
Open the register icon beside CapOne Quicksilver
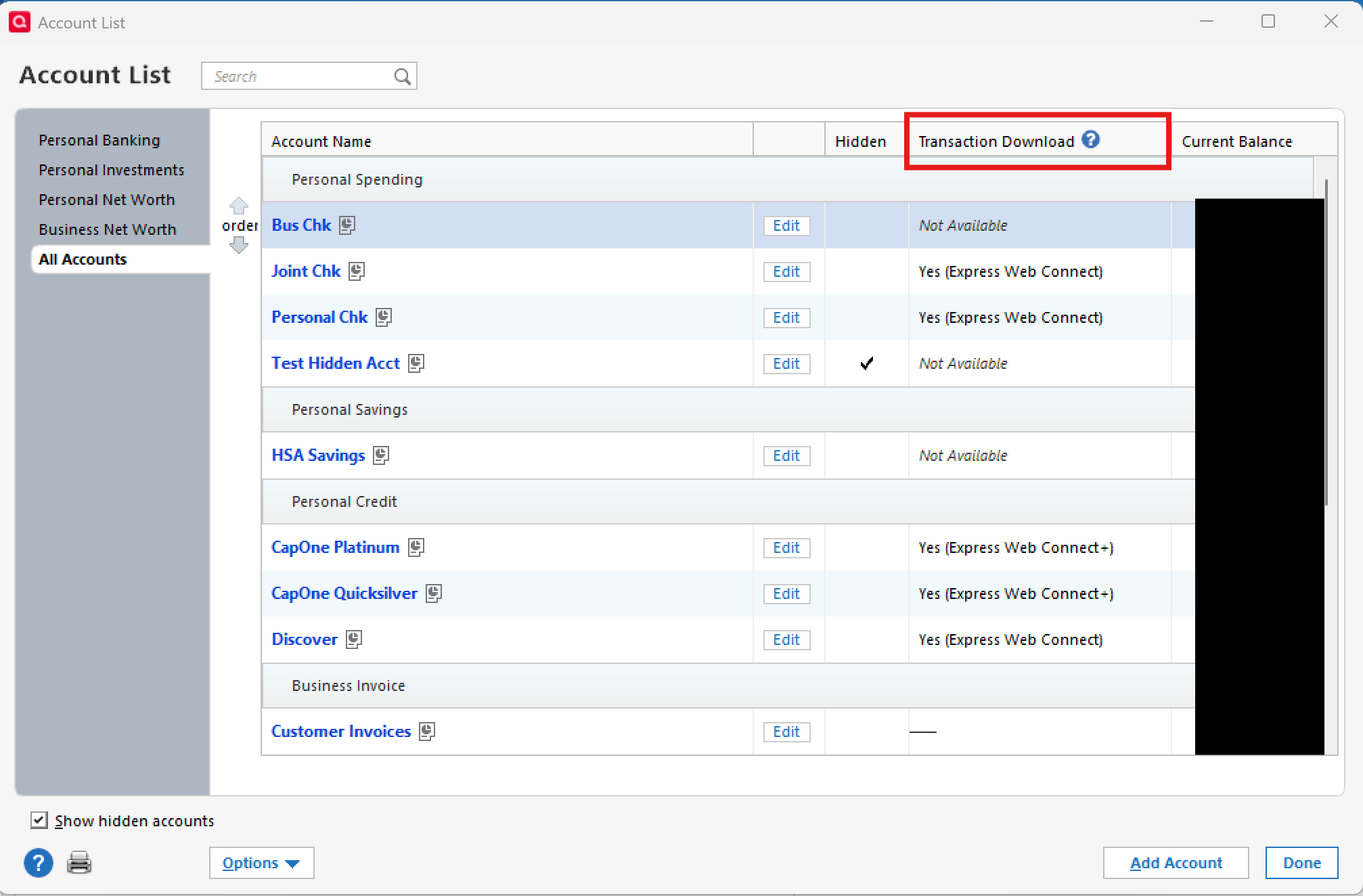(x=434, y=593)
